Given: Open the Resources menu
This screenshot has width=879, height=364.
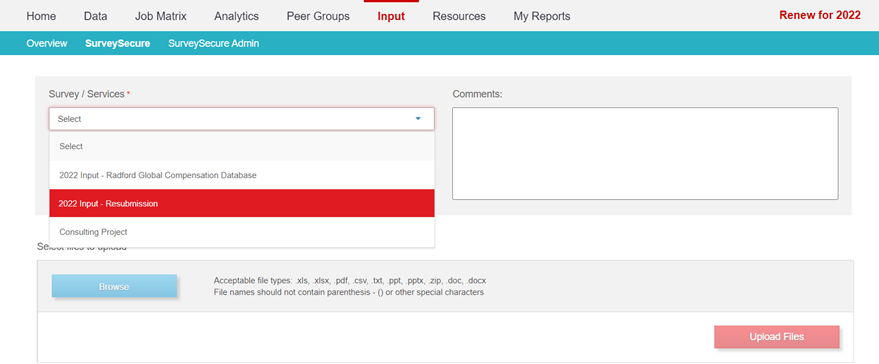Looking at the screenshot, I should point(459,16).
